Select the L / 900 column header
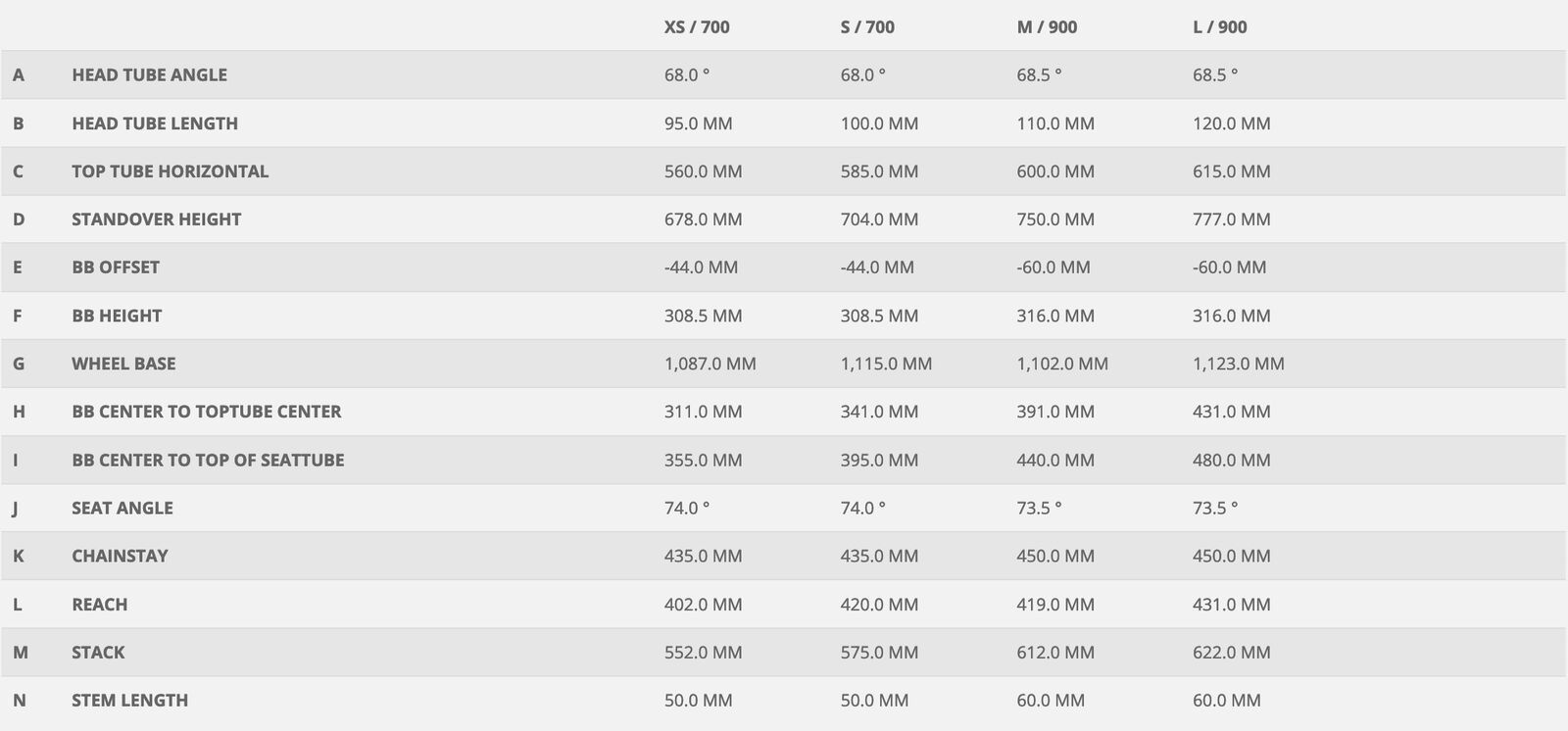 click(1219, 27)
